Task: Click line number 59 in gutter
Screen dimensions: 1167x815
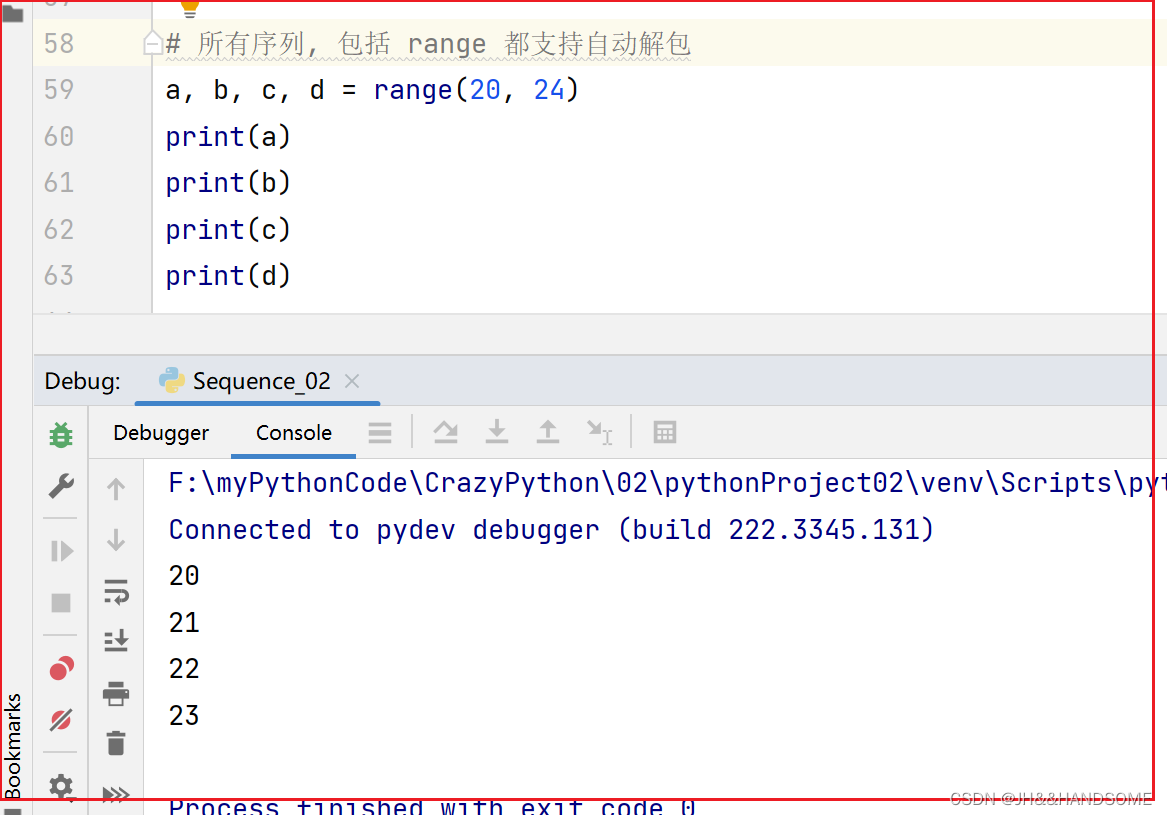Action: click(59, 89)
